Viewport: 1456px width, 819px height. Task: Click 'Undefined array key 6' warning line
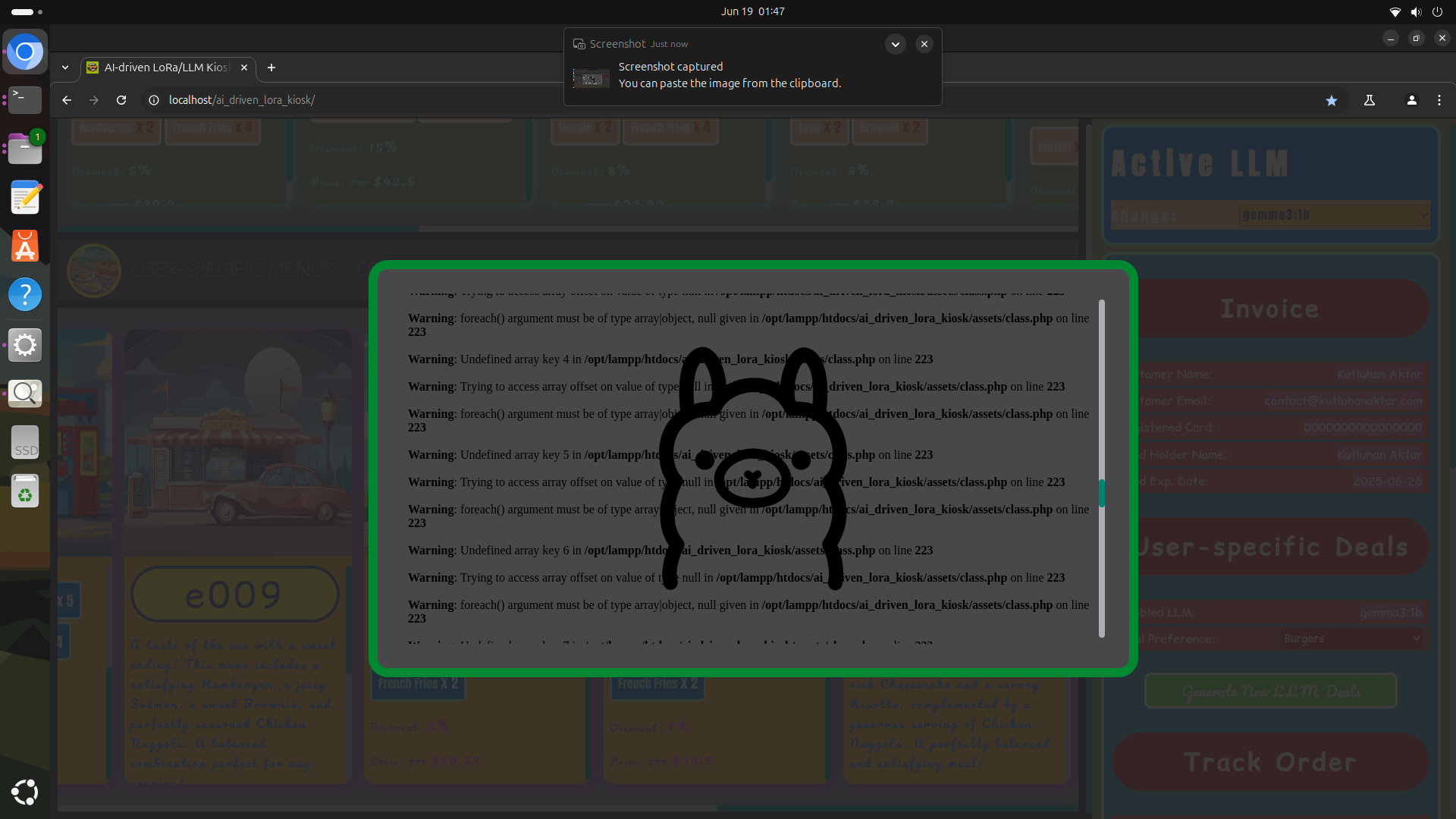point(670,551)
